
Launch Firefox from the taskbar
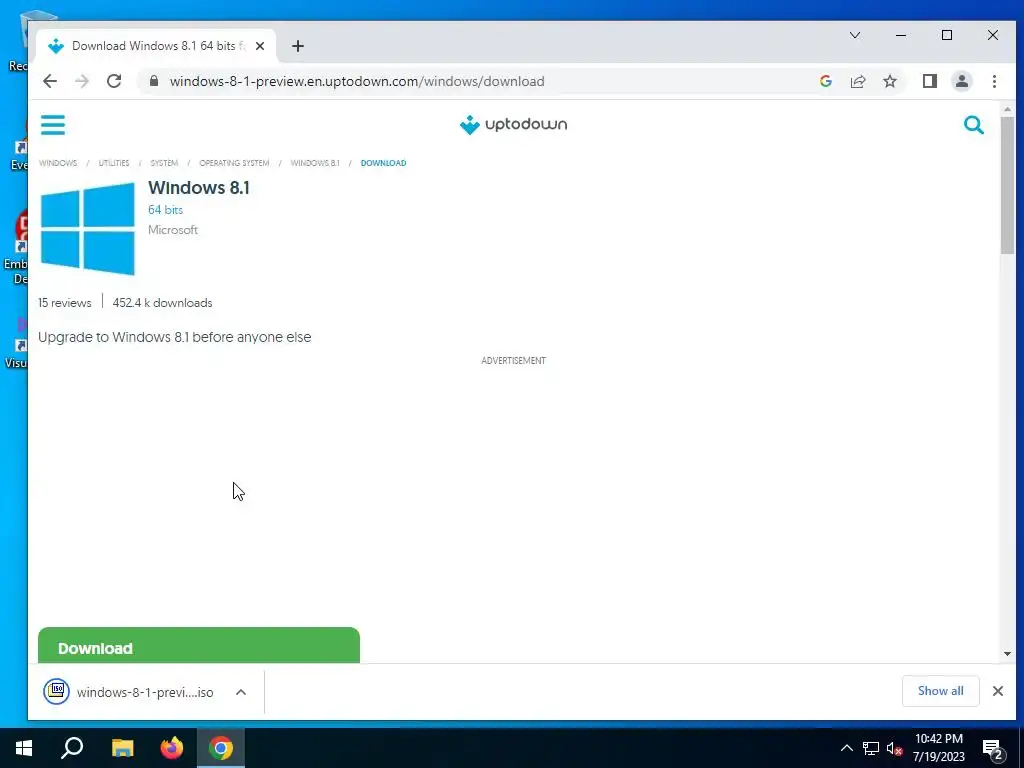(172, 748)
